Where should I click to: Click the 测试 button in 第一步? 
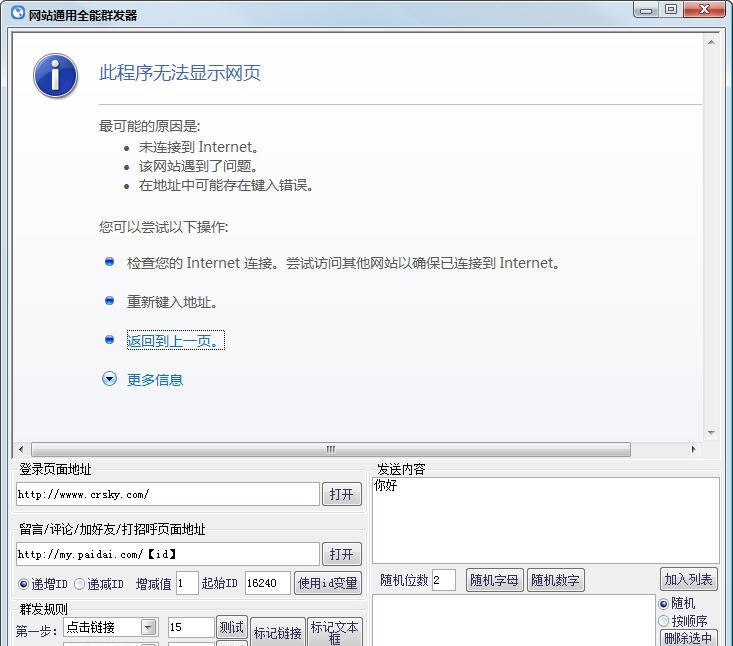[232, 627]
